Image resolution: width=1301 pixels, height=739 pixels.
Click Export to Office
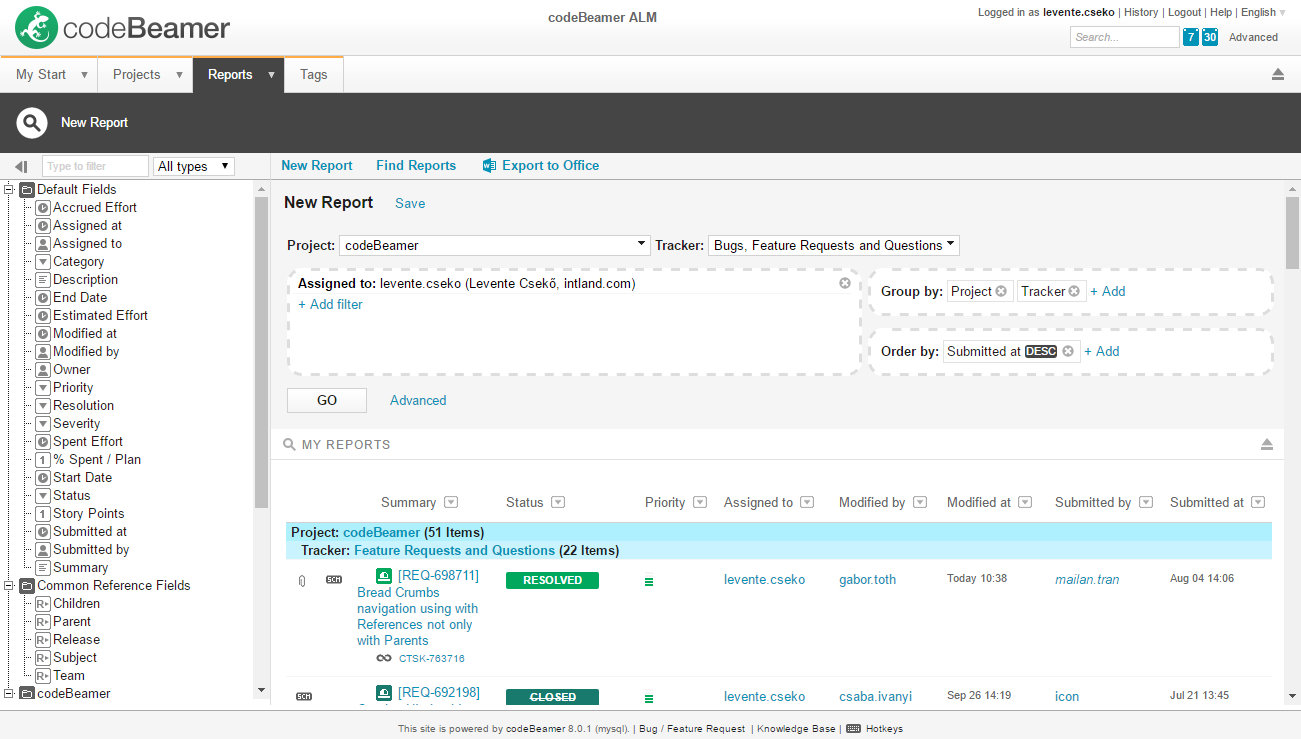(x=551, y=166)
